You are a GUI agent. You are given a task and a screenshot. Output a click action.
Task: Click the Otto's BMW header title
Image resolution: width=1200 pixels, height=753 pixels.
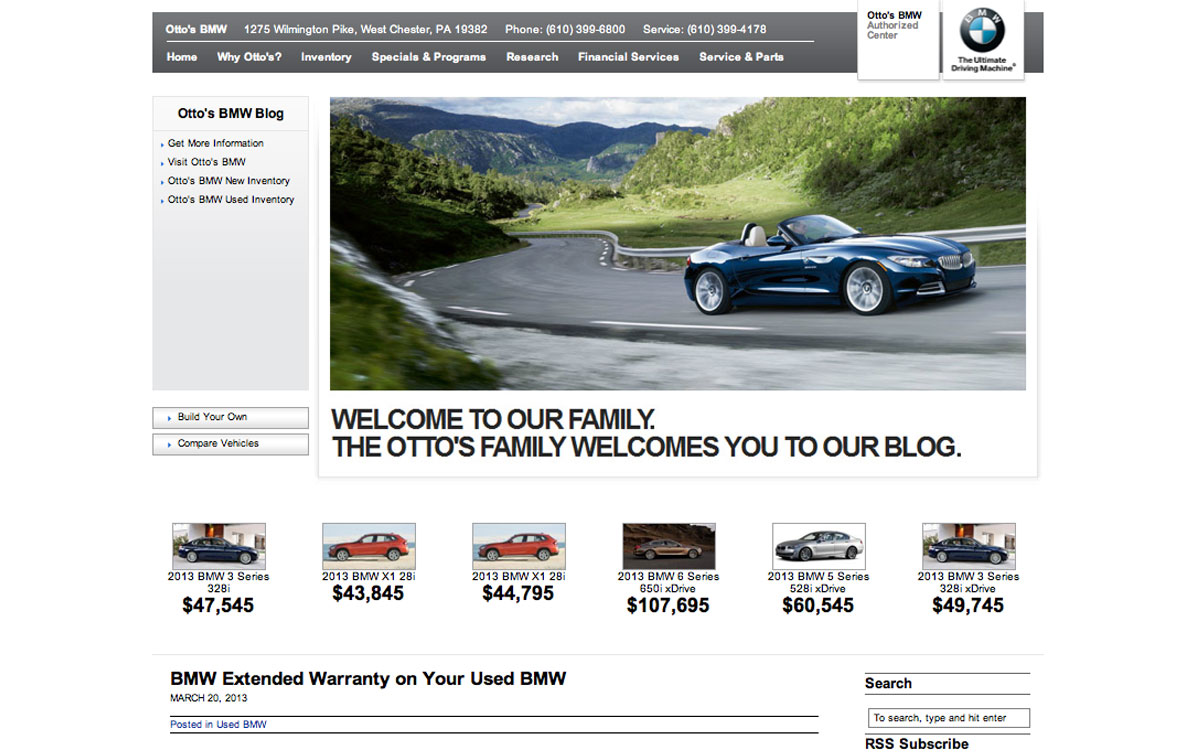(x=196, y=29)
